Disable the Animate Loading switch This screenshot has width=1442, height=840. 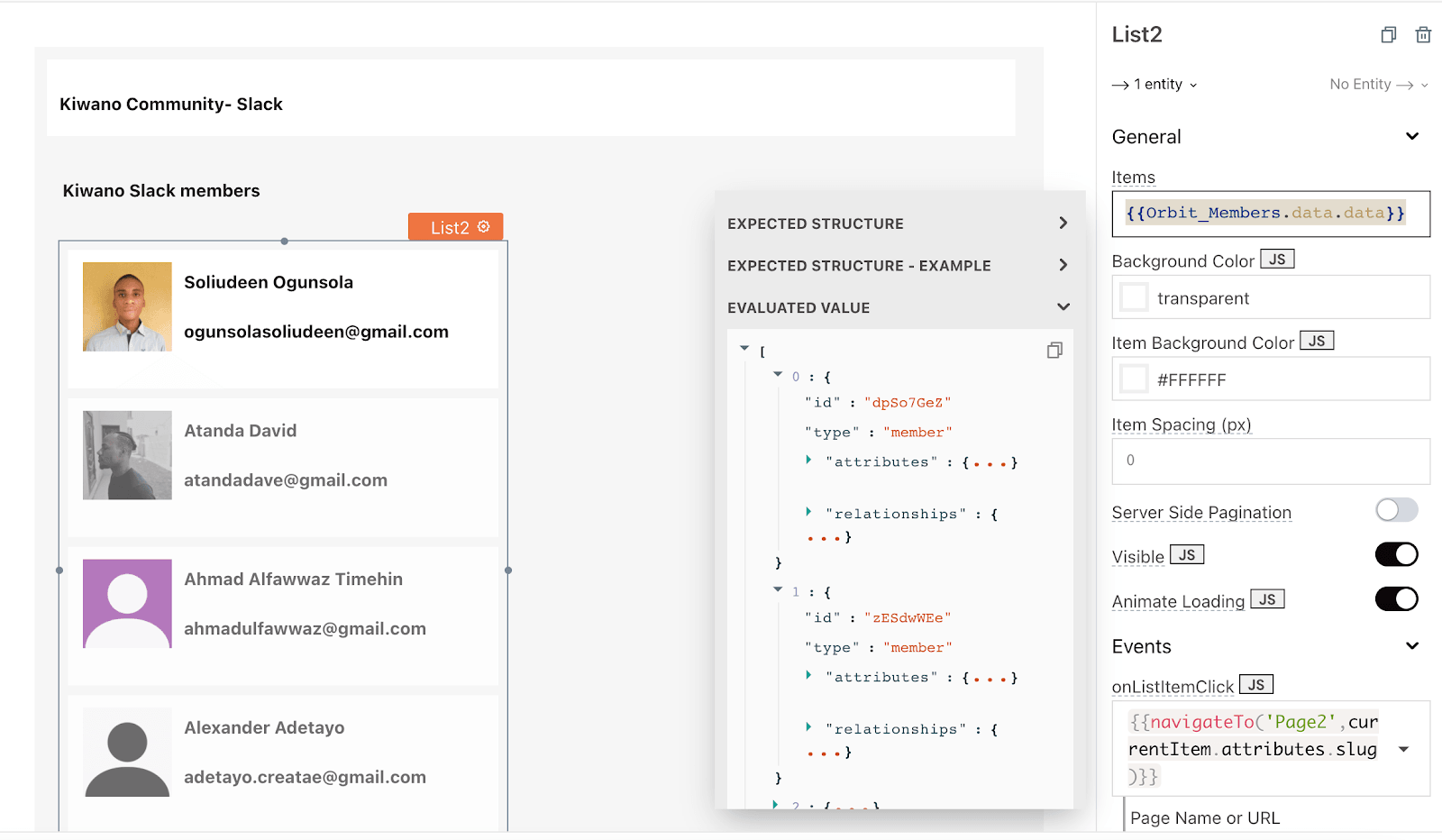tap(1396, 599)
